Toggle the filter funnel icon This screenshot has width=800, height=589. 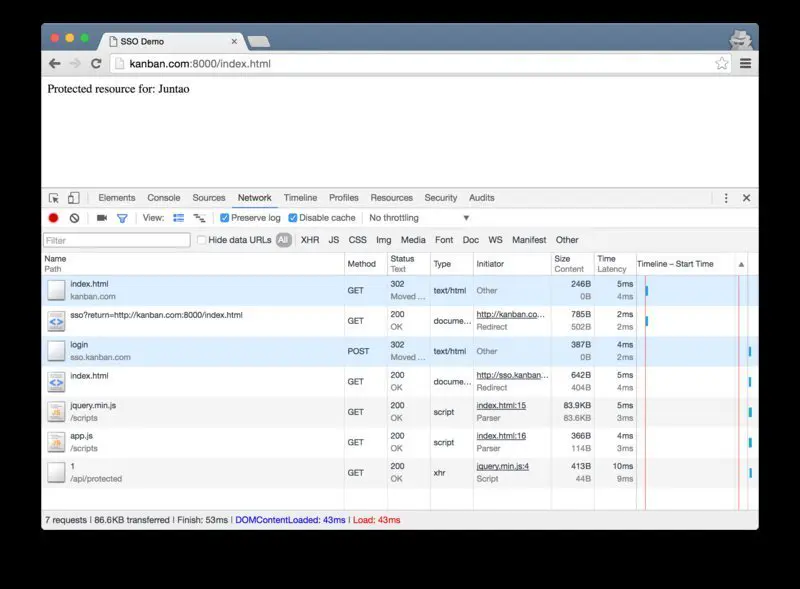click(x=122, y=218)
